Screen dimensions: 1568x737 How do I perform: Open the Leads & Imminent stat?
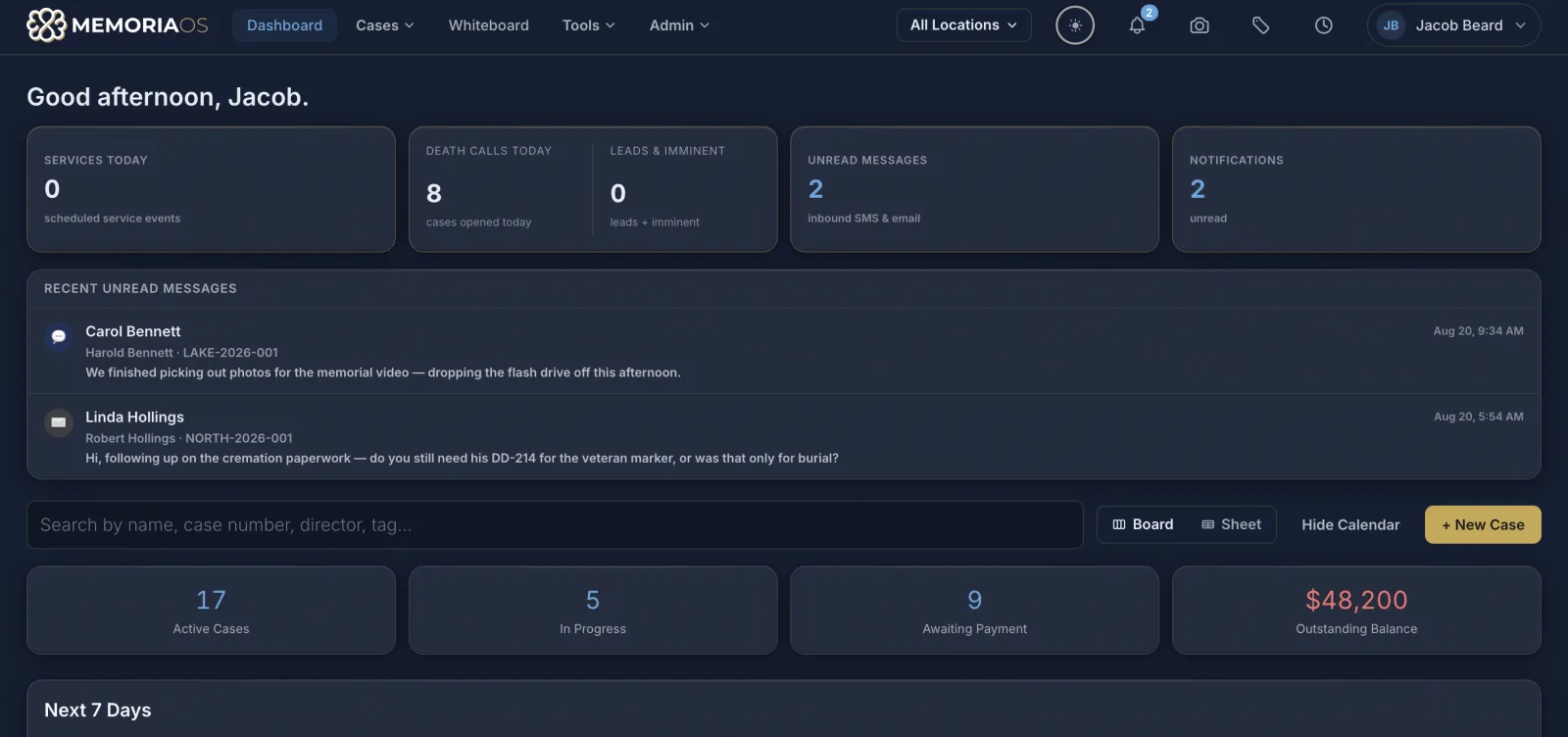pyautogui.click(x=684, y=189)
